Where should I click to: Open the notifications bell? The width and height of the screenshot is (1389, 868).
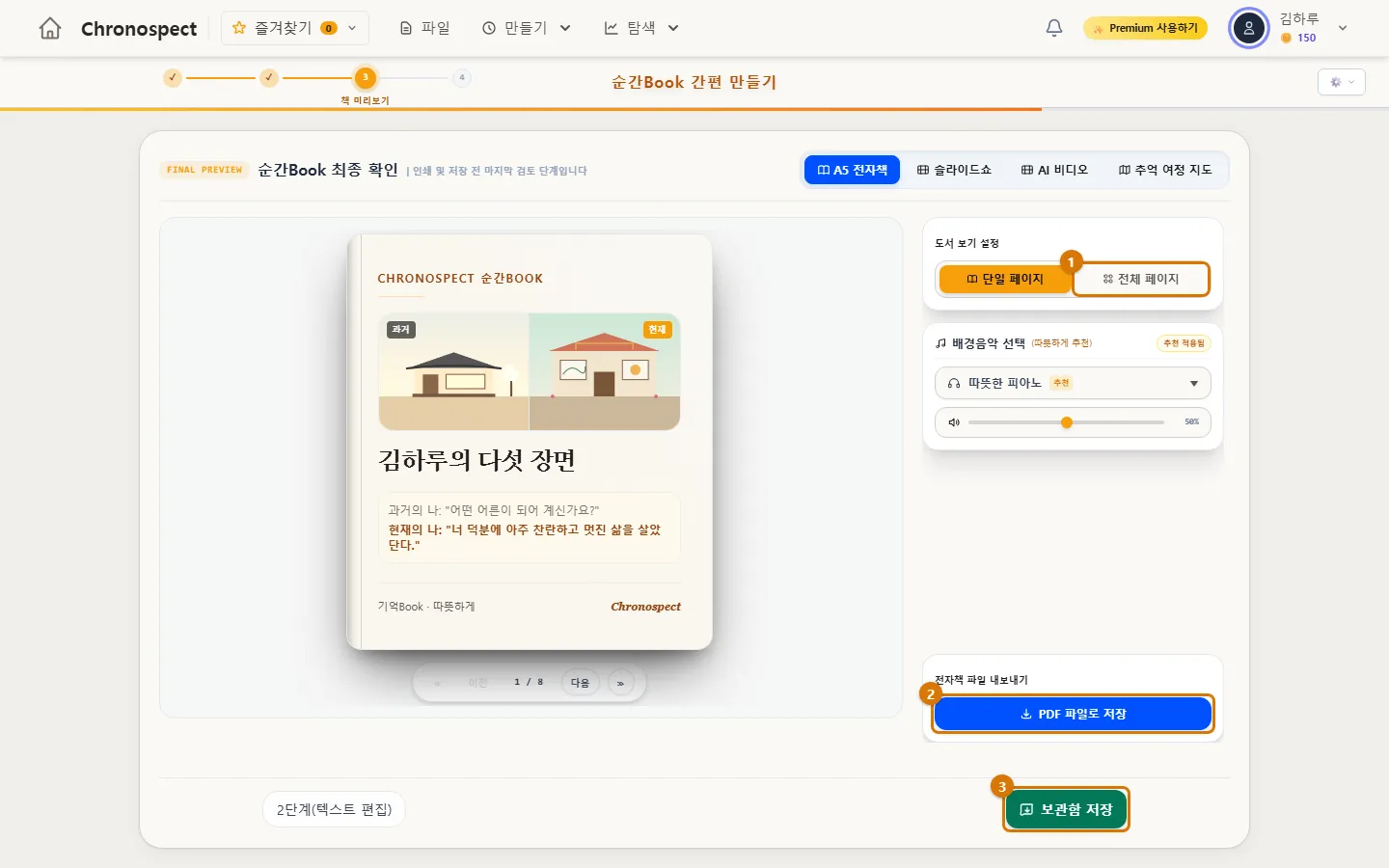[x=1054, y=28]
